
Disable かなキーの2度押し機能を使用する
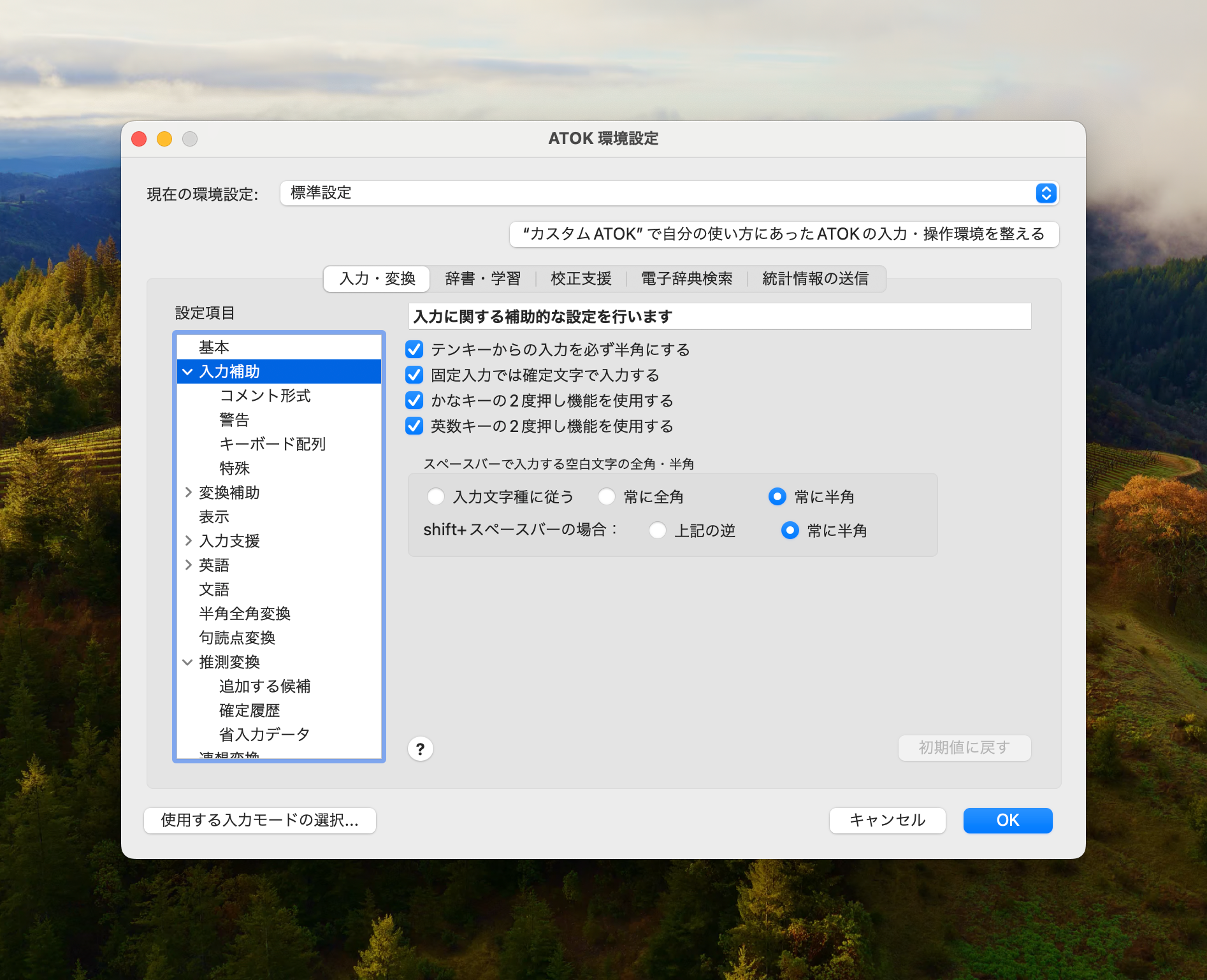414,400
